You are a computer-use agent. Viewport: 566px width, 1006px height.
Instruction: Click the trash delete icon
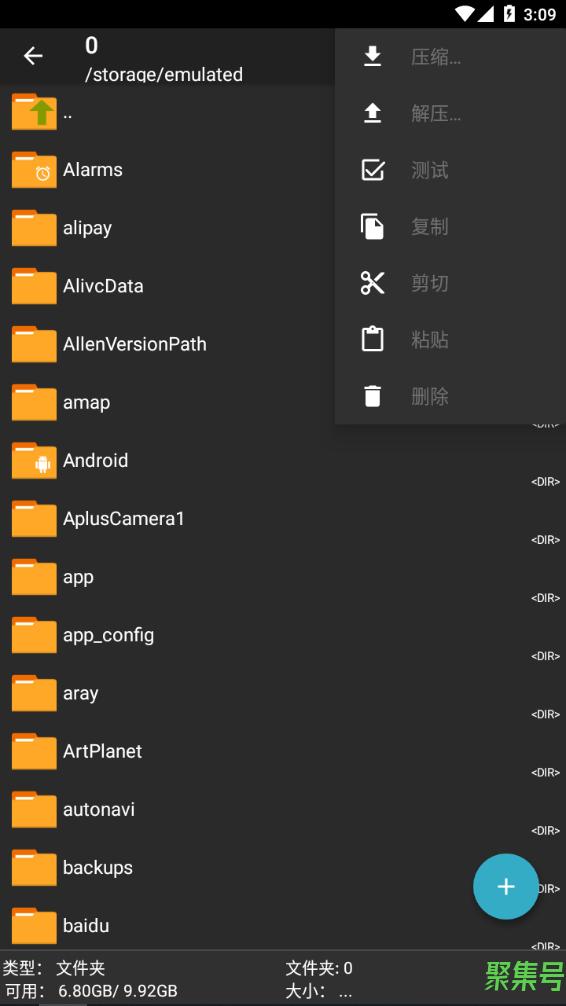[x=372, y=396]
